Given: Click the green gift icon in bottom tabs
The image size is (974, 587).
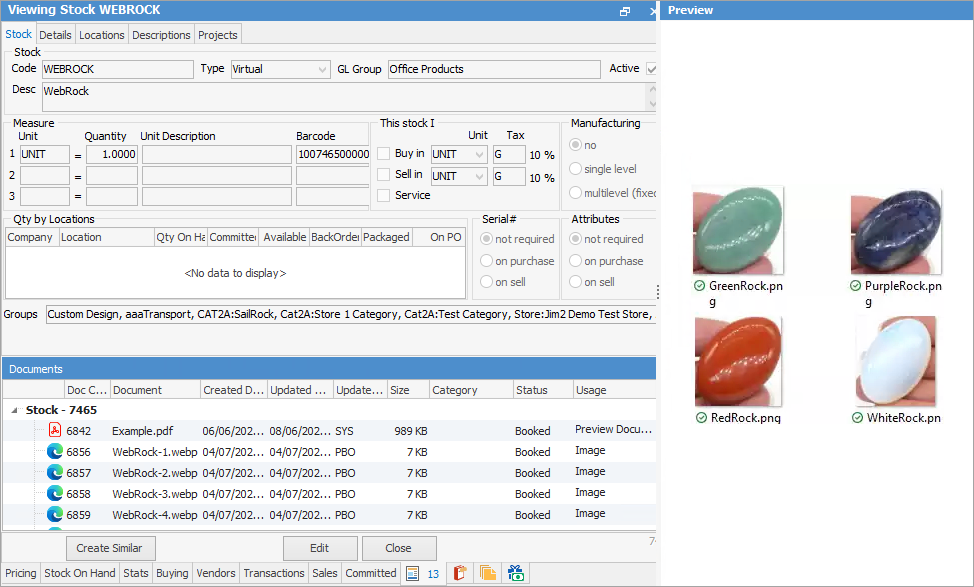Looking at the screenshot, I should (516, 574).
